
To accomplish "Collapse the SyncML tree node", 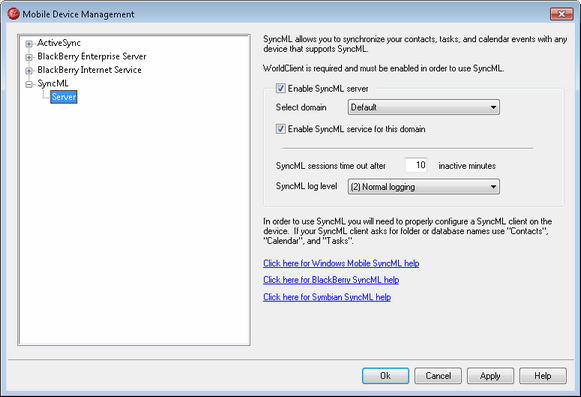I will (29, 84).
